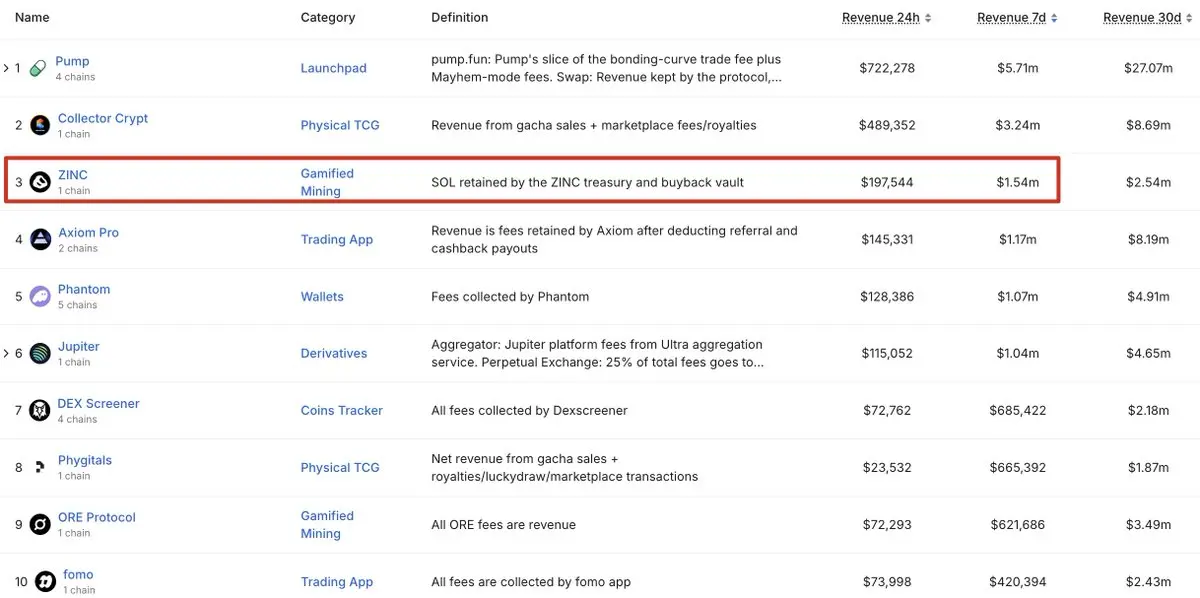Click the ORE Protocol circle logo
The height and width of the screenshot is (598, 1200).
[40, 524]
